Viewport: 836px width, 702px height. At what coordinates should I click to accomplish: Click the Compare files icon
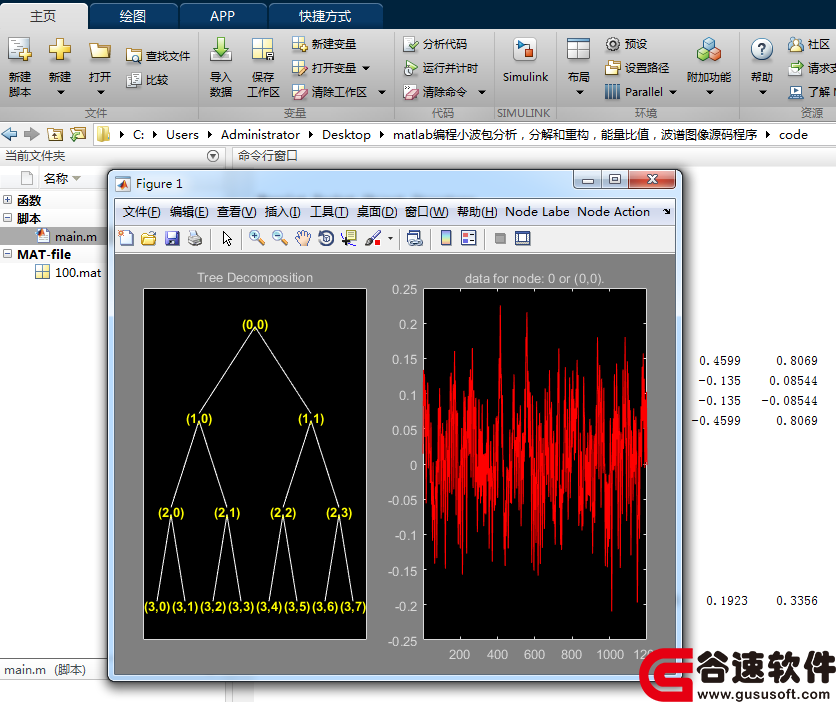coord(133,80)
